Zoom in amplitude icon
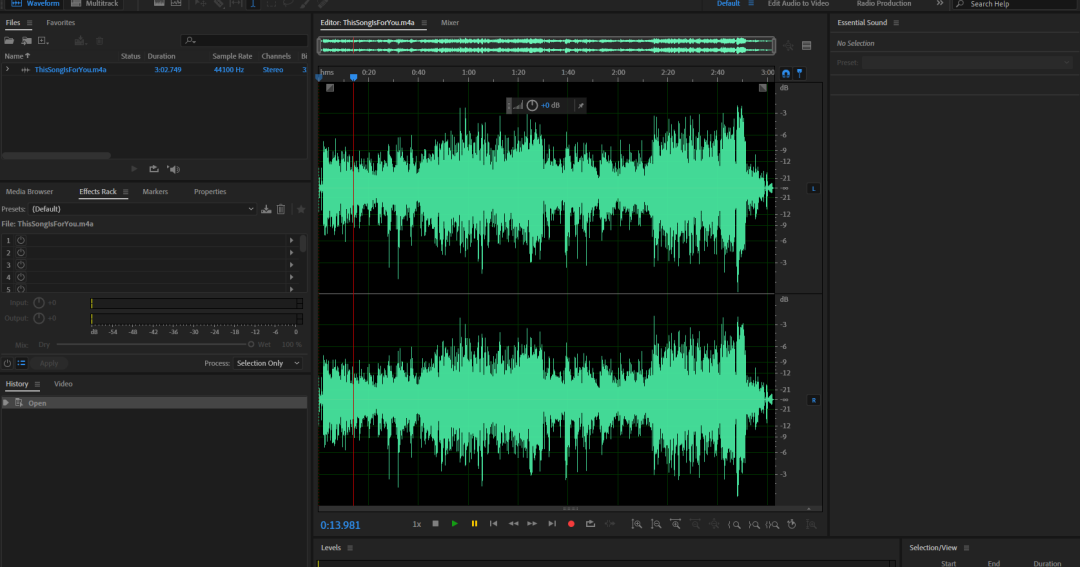The image size is (1080, 567). (636, 524)
